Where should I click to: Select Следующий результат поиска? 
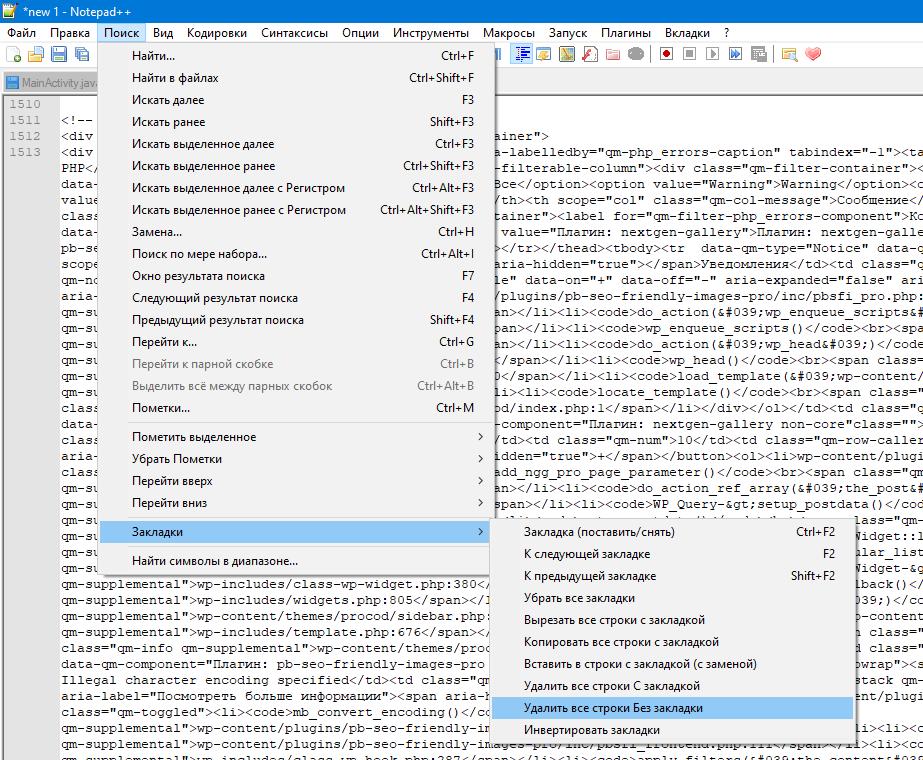296,298
